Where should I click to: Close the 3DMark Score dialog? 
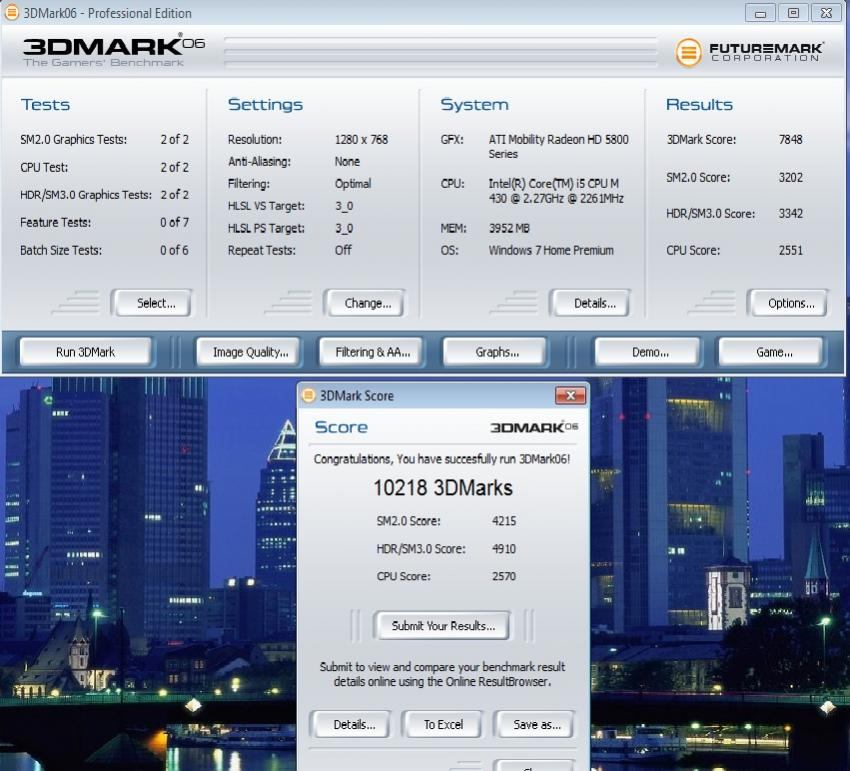[x=570, y=396]
